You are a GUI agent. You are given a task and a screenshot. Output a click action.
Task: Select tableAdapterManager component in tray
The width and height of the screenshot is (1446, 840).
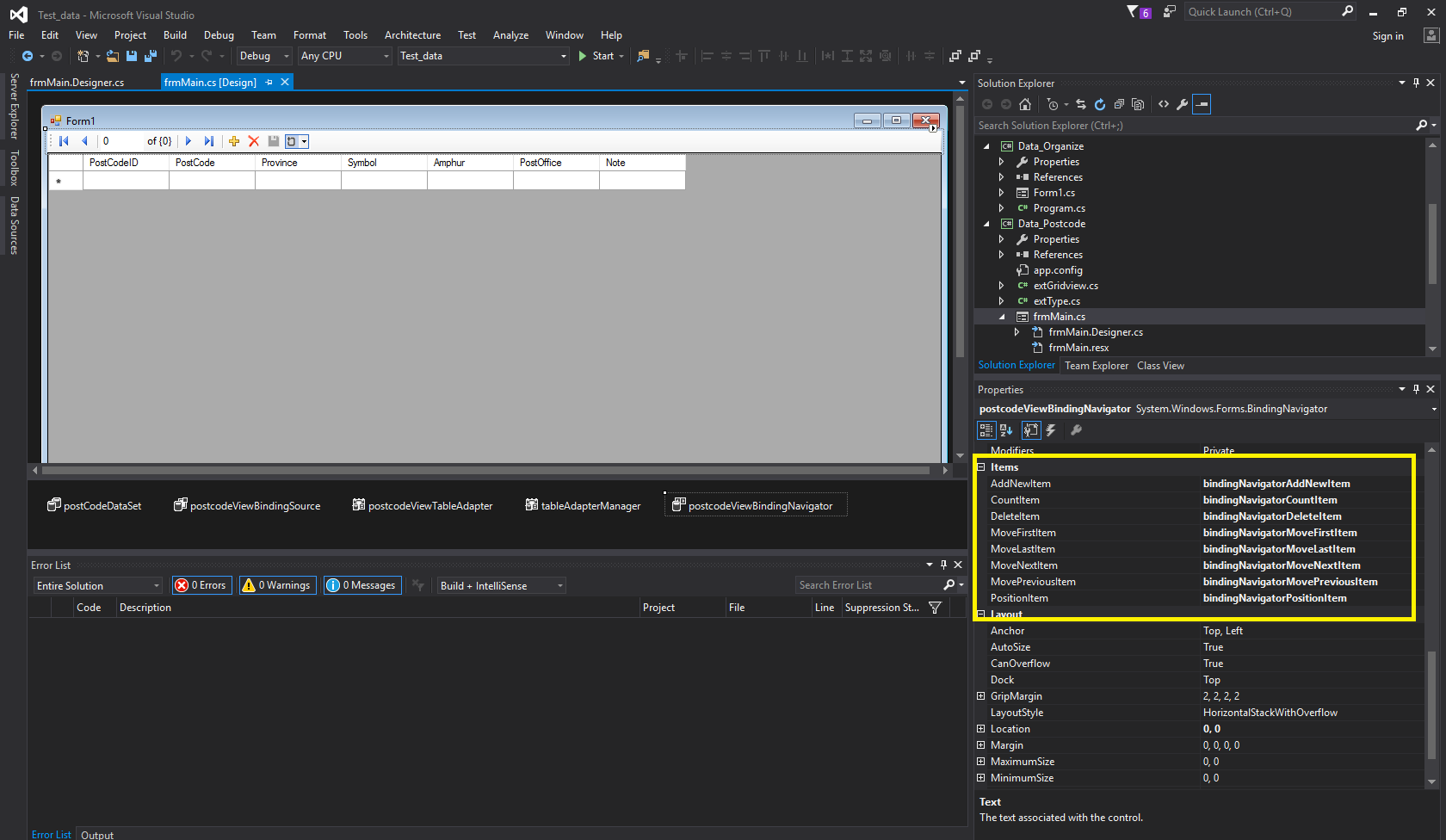click(x=583, y=506)
